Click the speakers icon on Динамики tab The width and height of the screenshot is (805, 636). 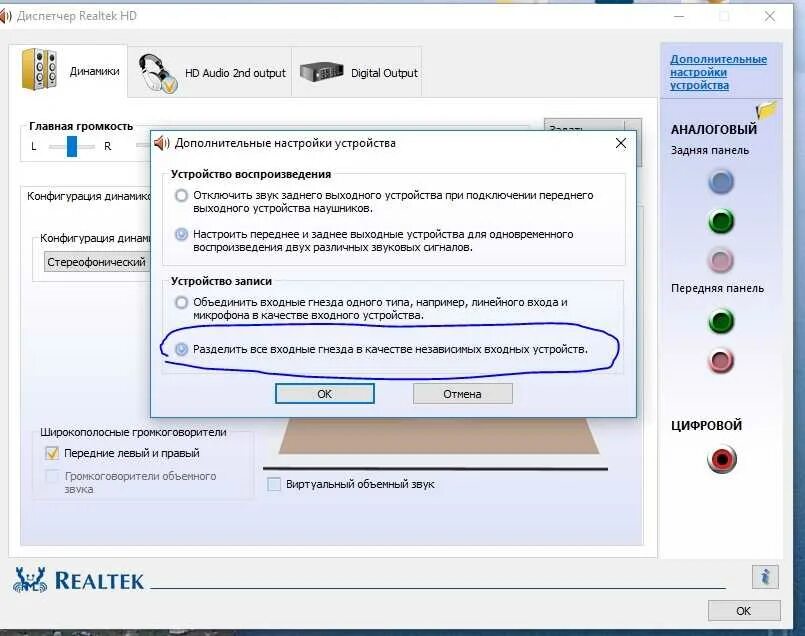coord(39,69)
